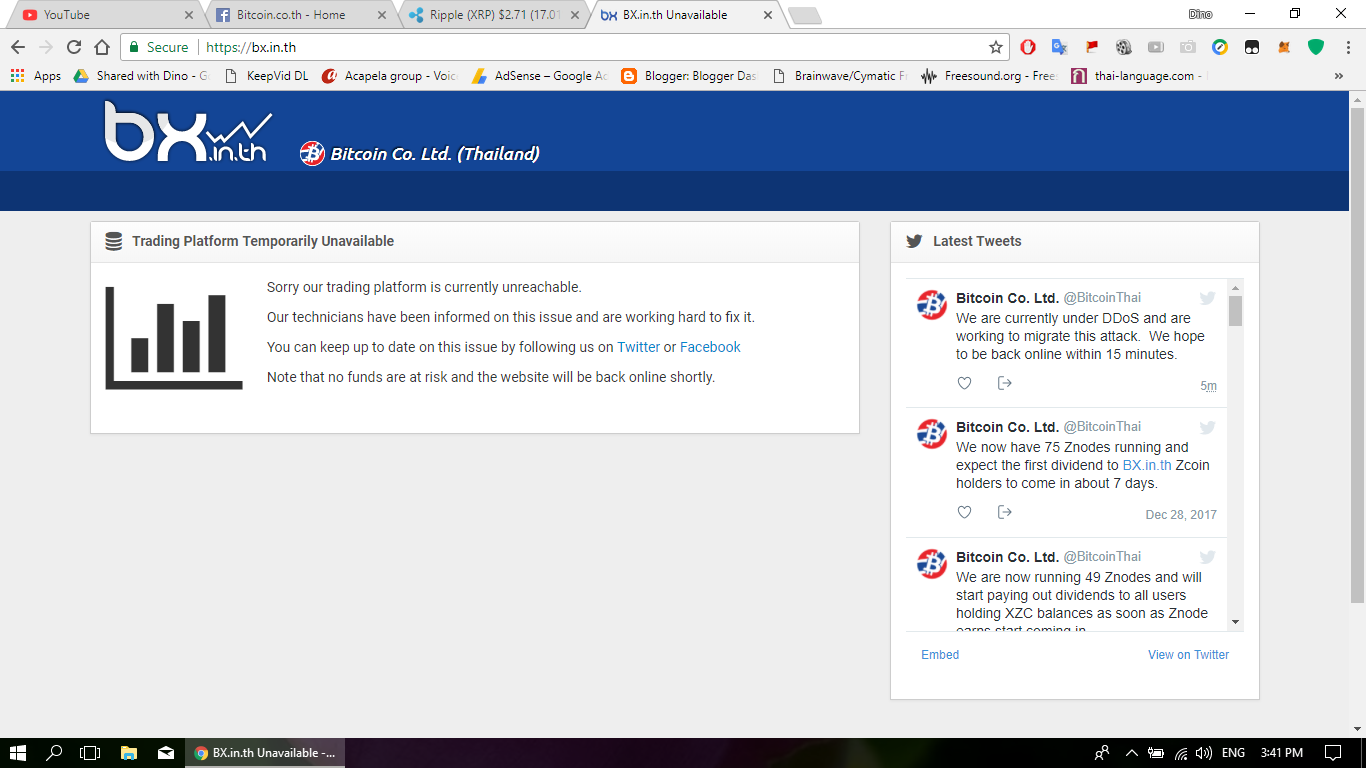Open the KeepVid DL bookmark
1366x768 pixels.
267,75
